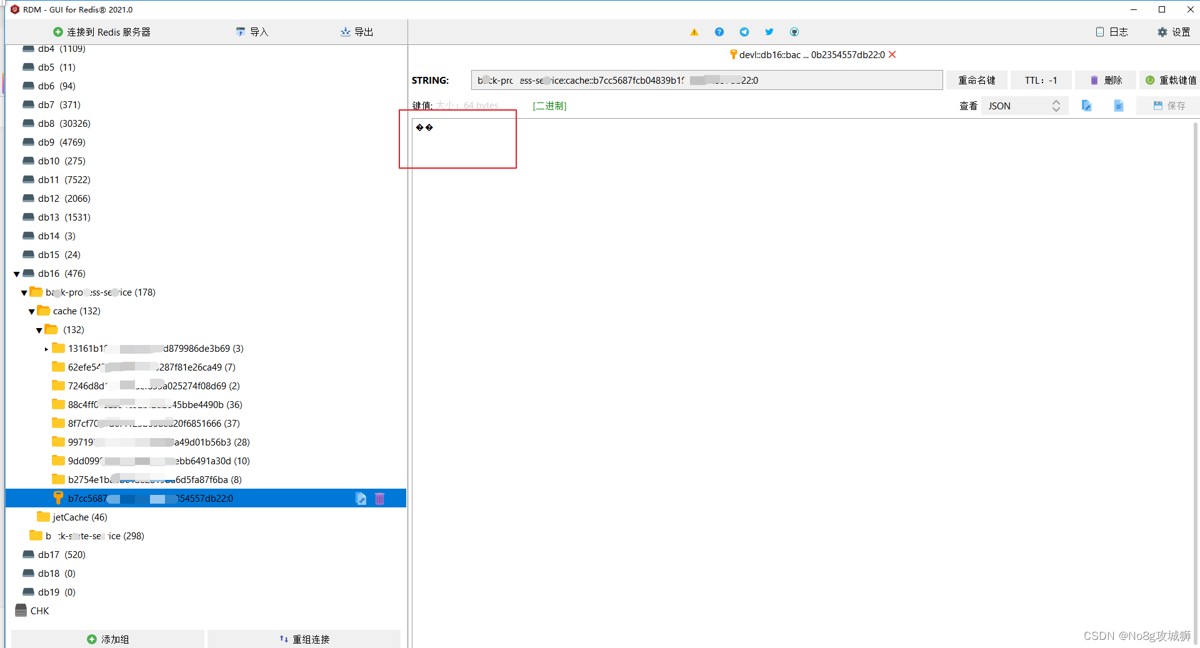Select folder ending a025274f08d69 (2)
Viewport: 1200px width, 648px height.
[x=146, y=386]
